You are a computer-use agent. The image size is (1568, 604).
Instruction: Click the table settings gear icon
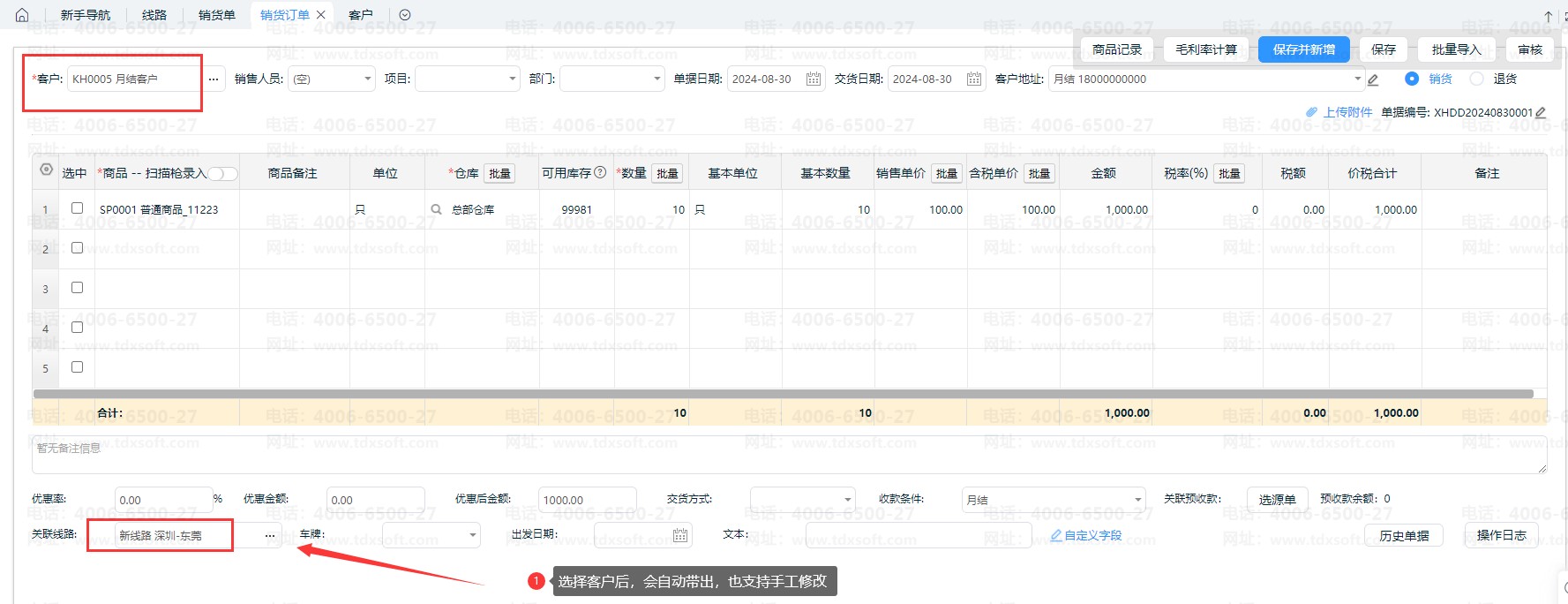point(46,170)
